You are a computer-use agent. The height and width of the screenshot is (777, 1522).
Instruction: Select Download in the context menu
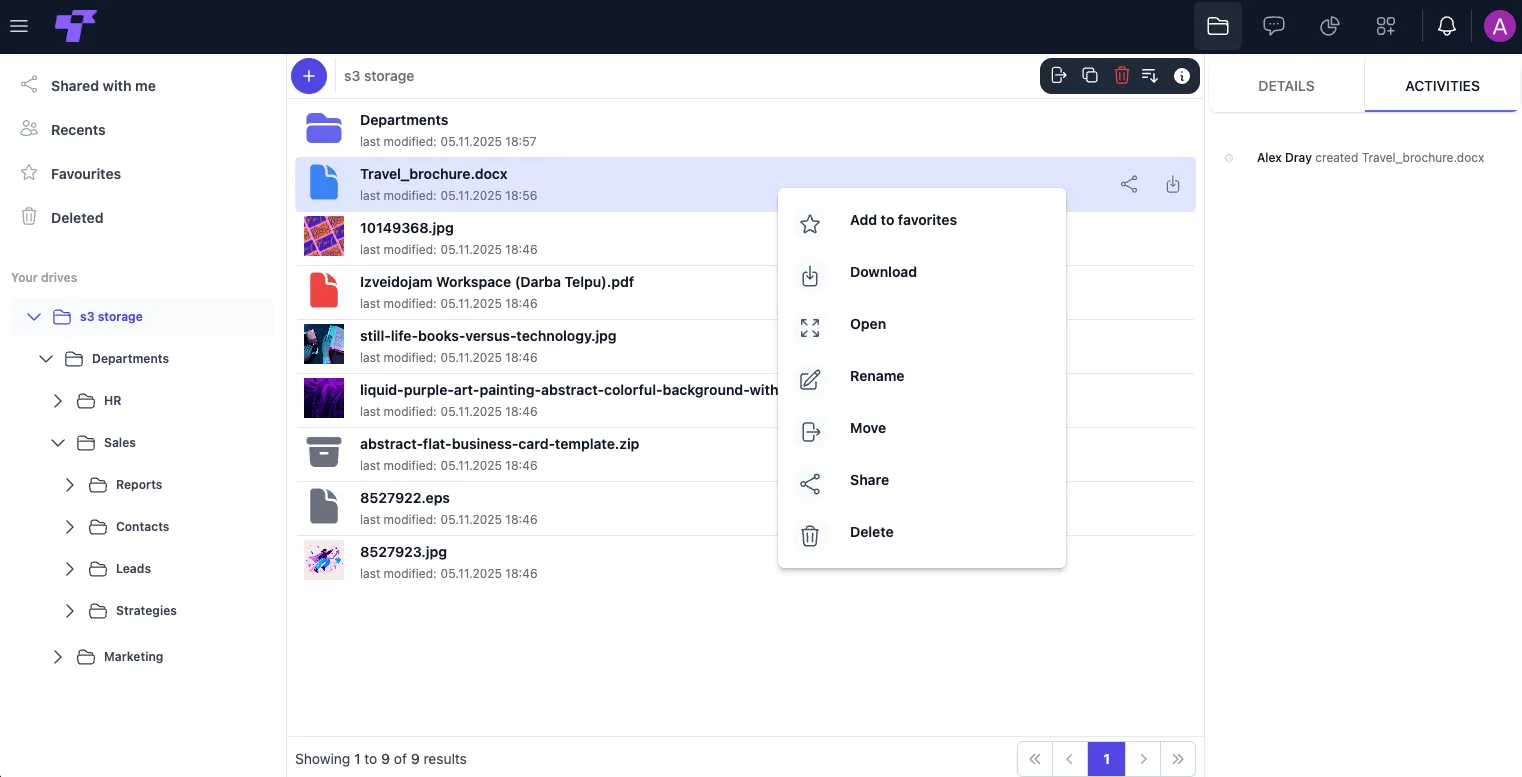[922, 272]
